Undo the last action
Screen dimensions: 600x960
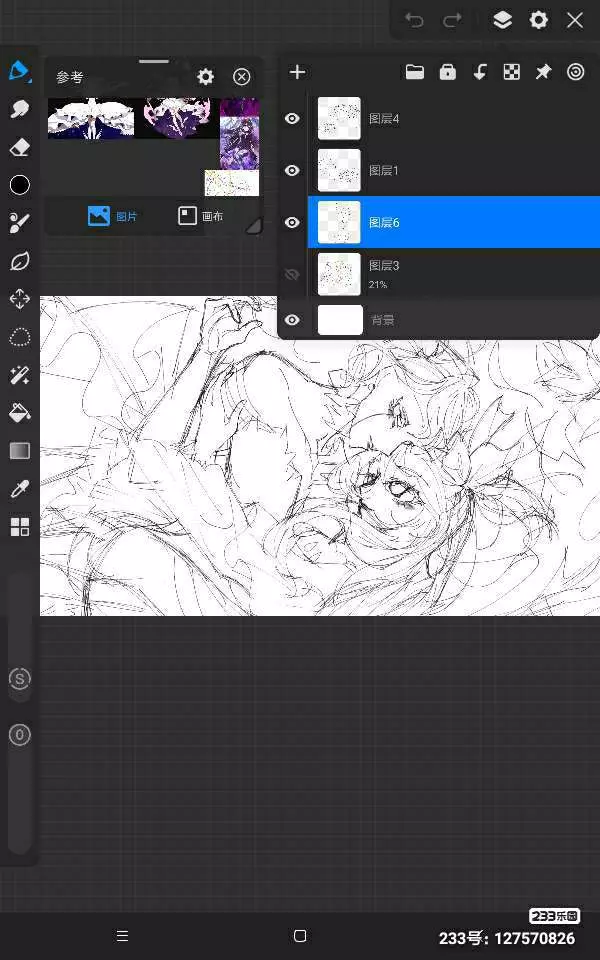pos(414,21)
